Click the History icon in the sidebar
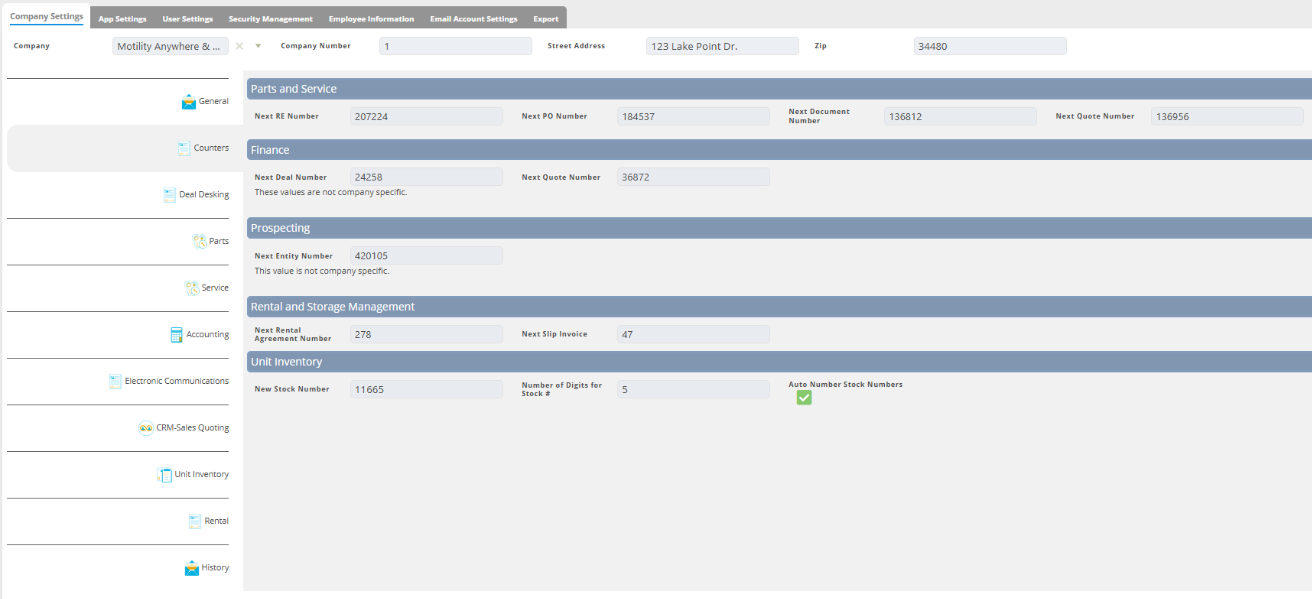The height and width of the screenshot is (599, 1312). coord(192,568)
